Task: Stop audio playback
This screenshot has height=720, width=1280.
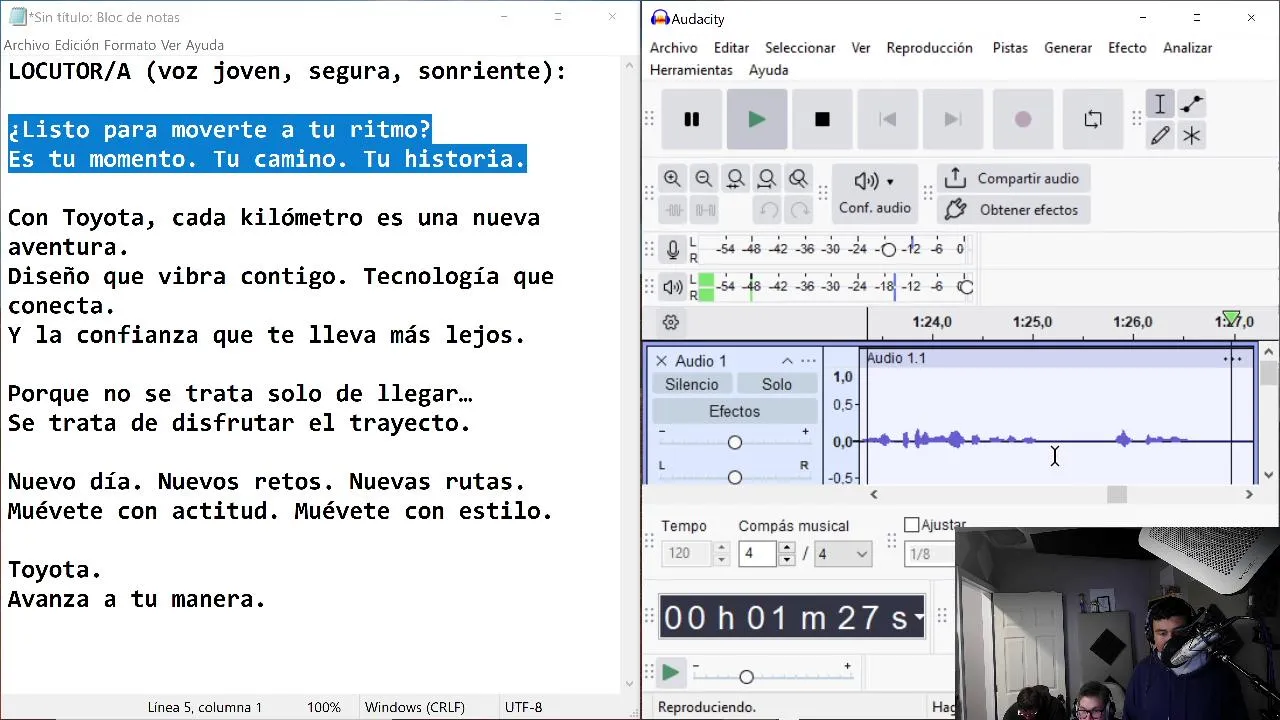Action: [x=822, y=119]
